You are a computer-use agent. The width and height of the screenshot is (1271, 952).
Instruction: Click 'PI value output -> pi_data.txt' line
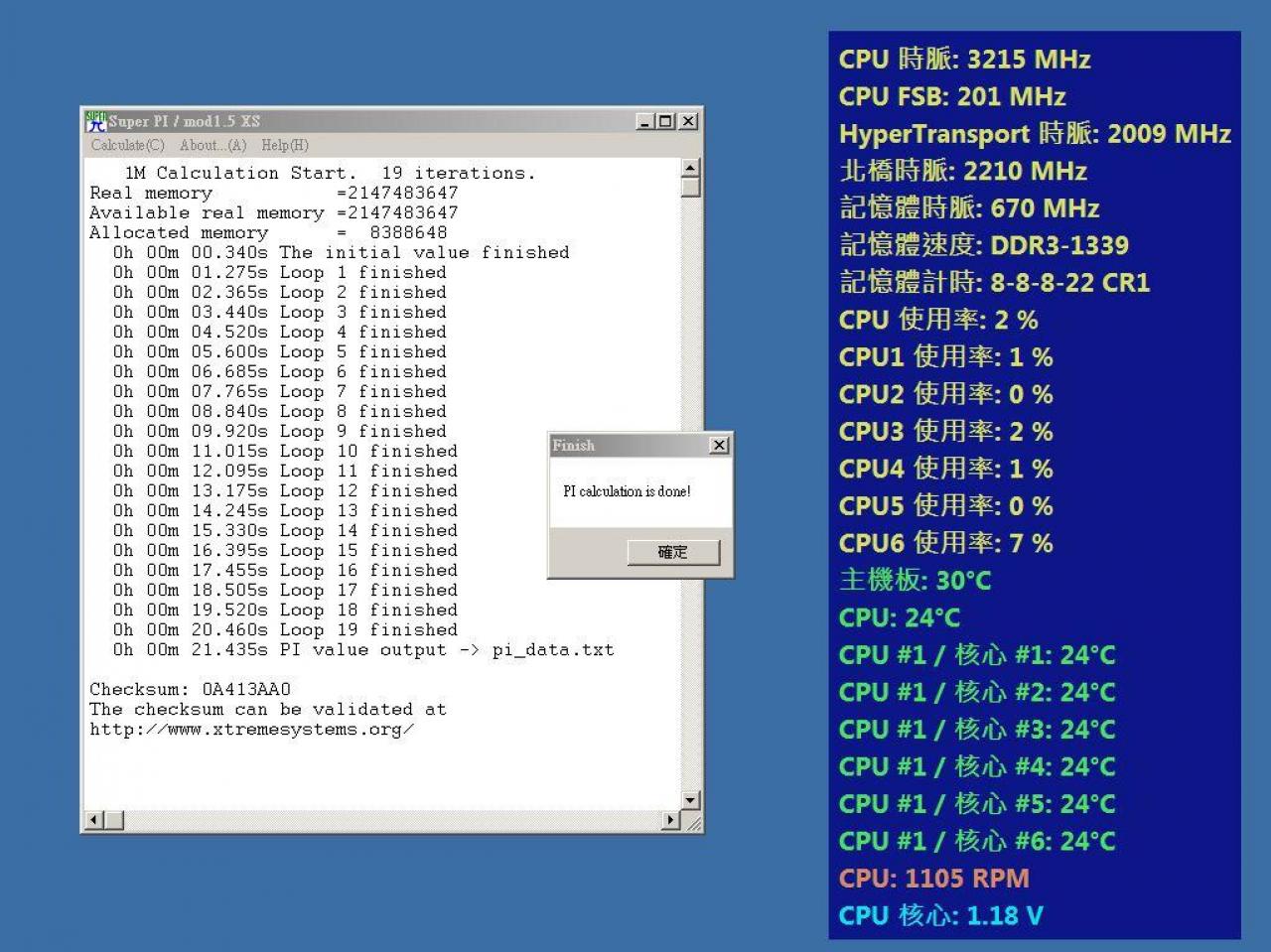point(363,649)
